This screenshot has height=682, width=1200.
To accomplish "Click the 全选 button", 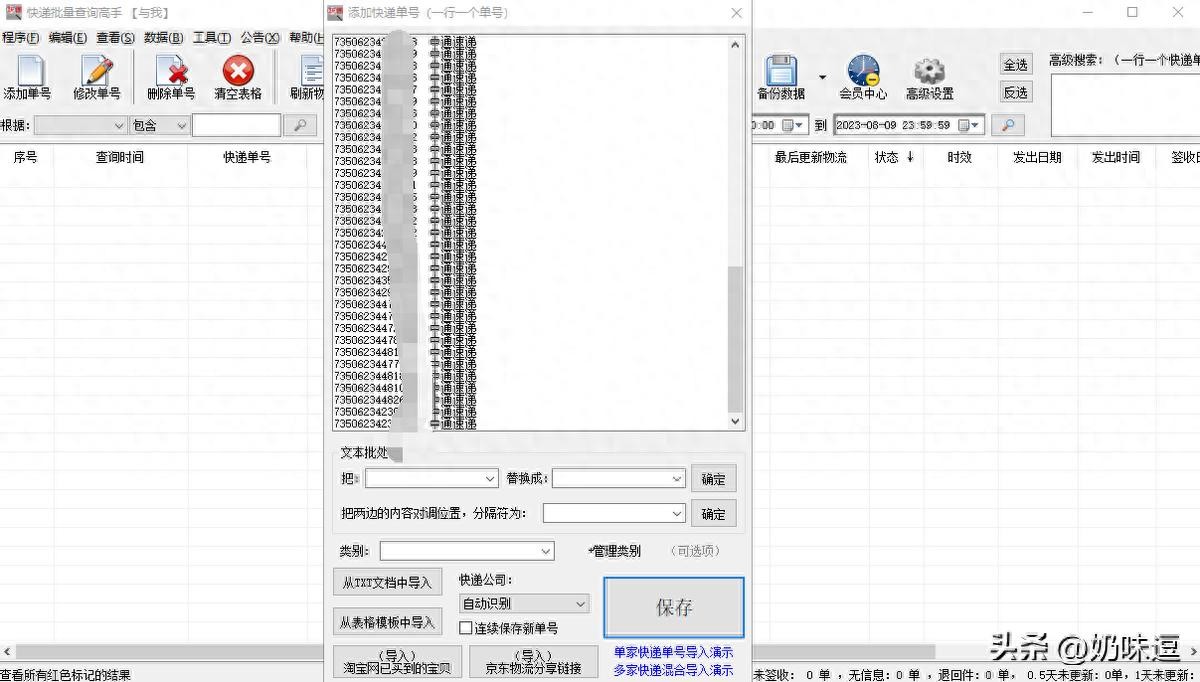I will tap(1015, 65).
